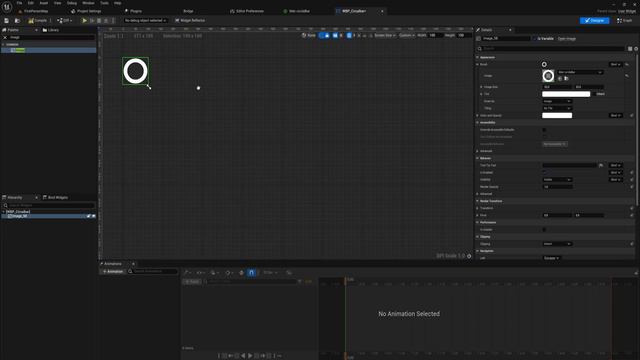
Task: Click the brush image thumbnail
Action: coord(548,76)
